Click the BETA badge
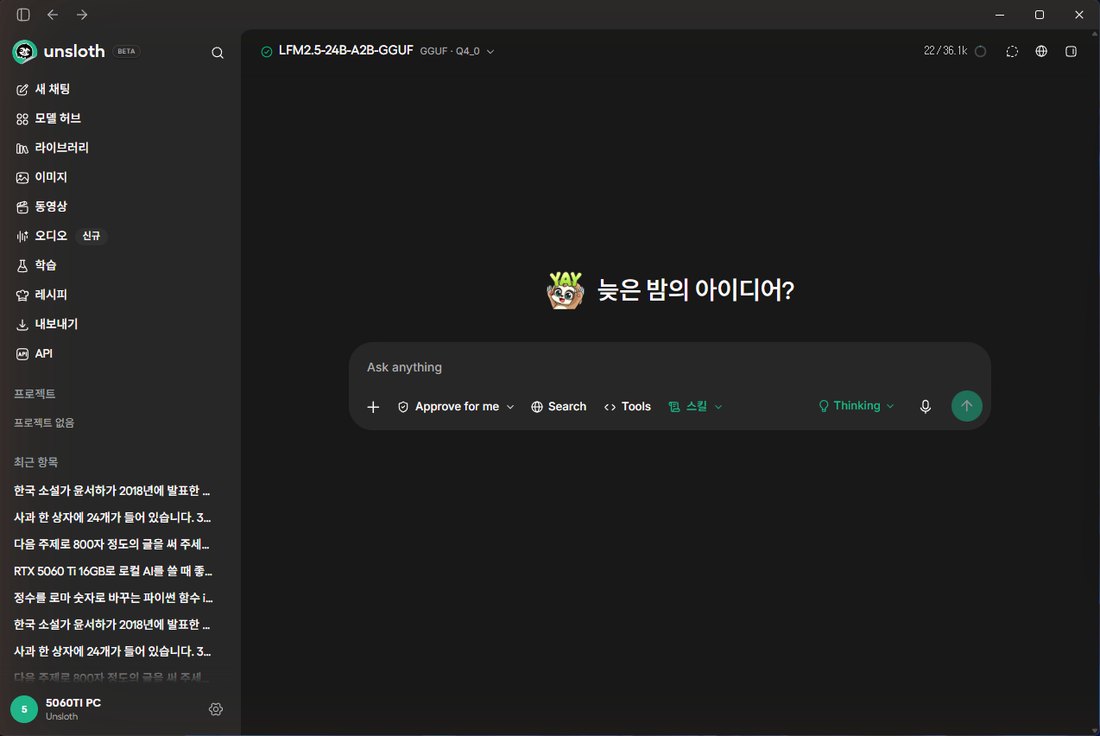Screen dimensions: 1100x736 126,51
